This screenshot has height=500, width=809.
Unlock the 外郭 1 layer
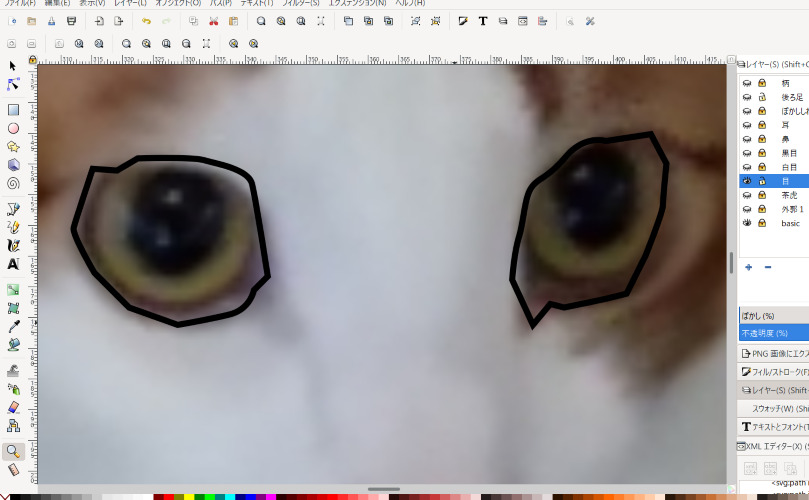pos(762,209)
